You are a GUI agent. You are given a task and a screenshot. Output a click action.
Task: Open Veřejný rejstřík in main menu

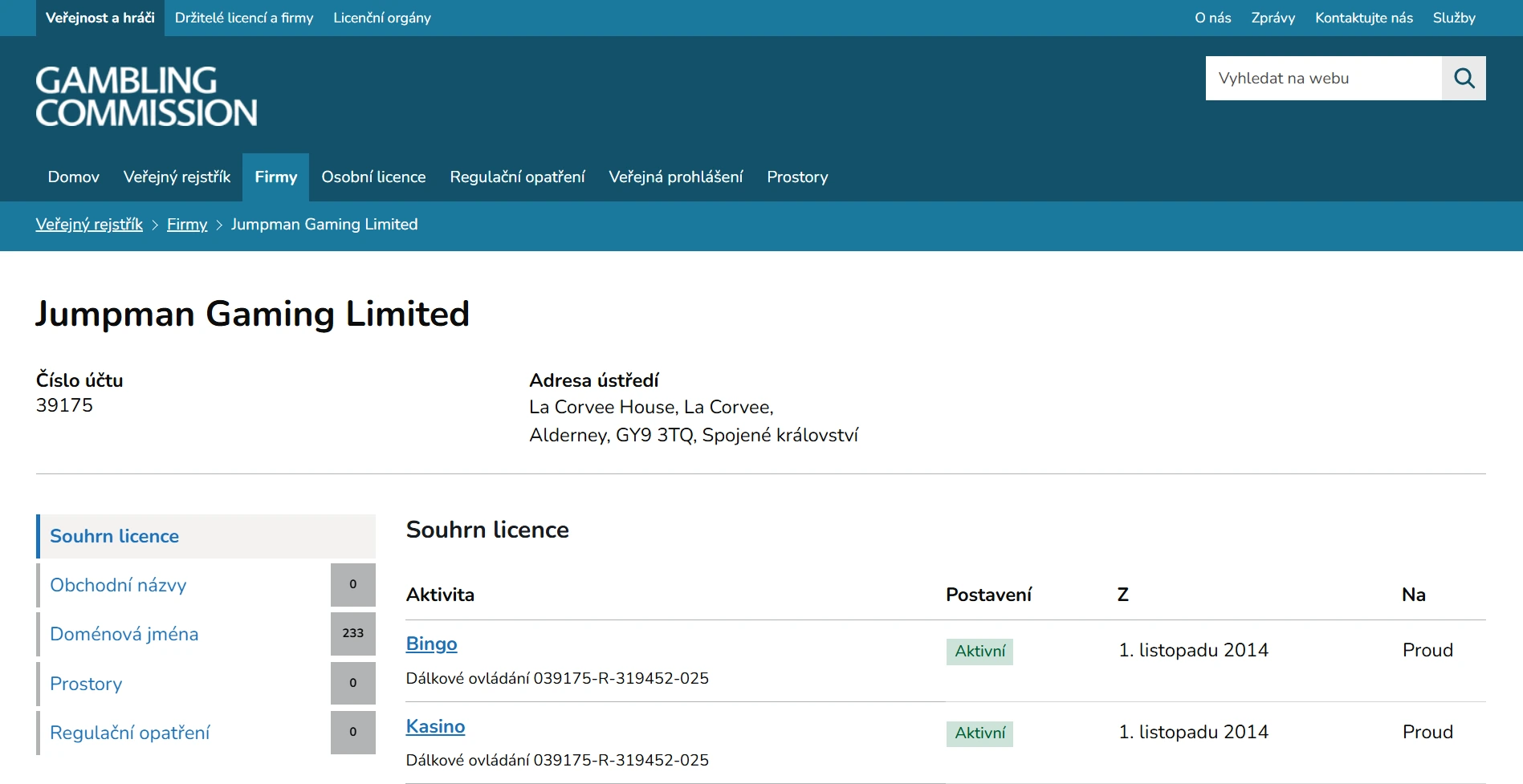coord(177,177)
